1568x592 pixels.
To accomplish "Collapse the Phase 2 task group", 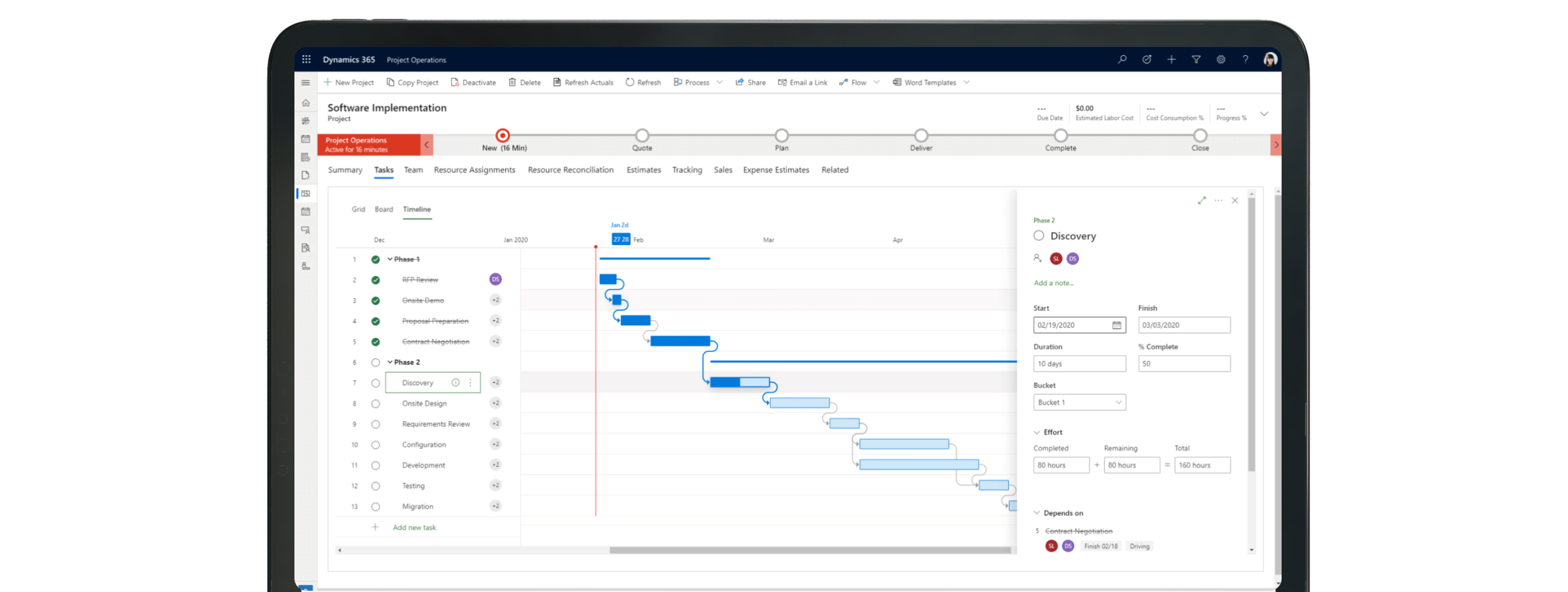I will pyautogui.click(x=390, y=362).
